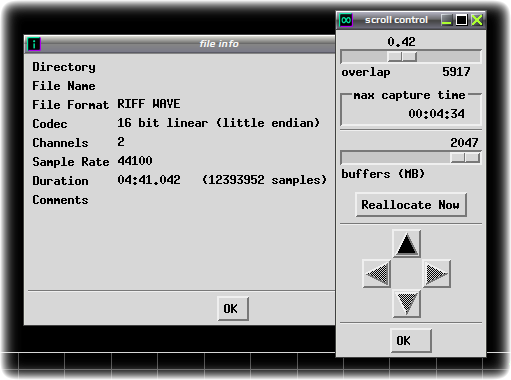
Task: Click the Reallocate Now button
Action: pos(411,205)
